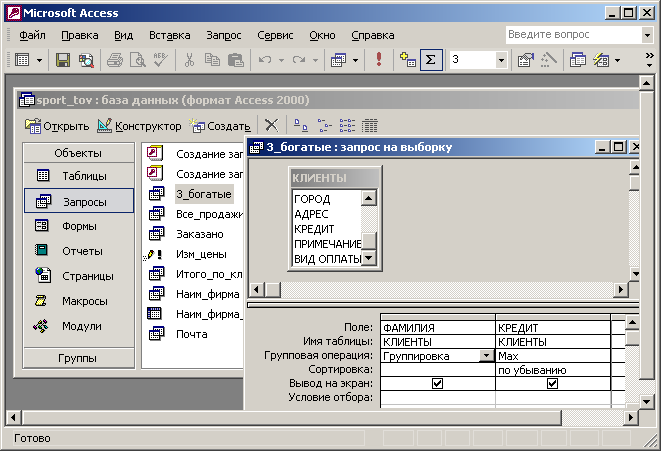Click the Redo arrow icon
Image resolution: width=661 pixels, height=451 pixels.
pos(299,60)
